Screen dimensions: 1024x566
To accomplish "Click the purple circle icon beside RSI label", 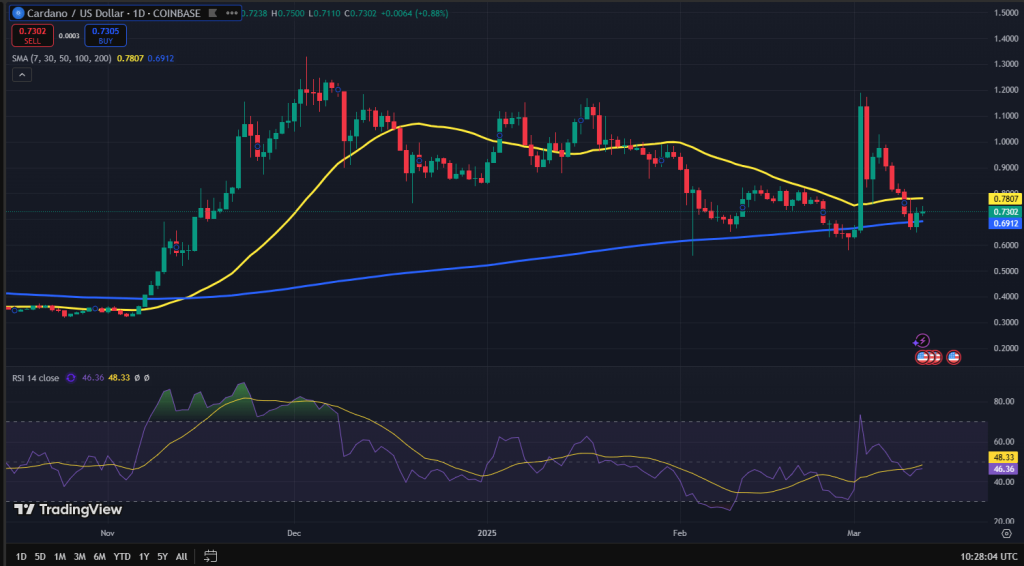I will tap(71, 378).
